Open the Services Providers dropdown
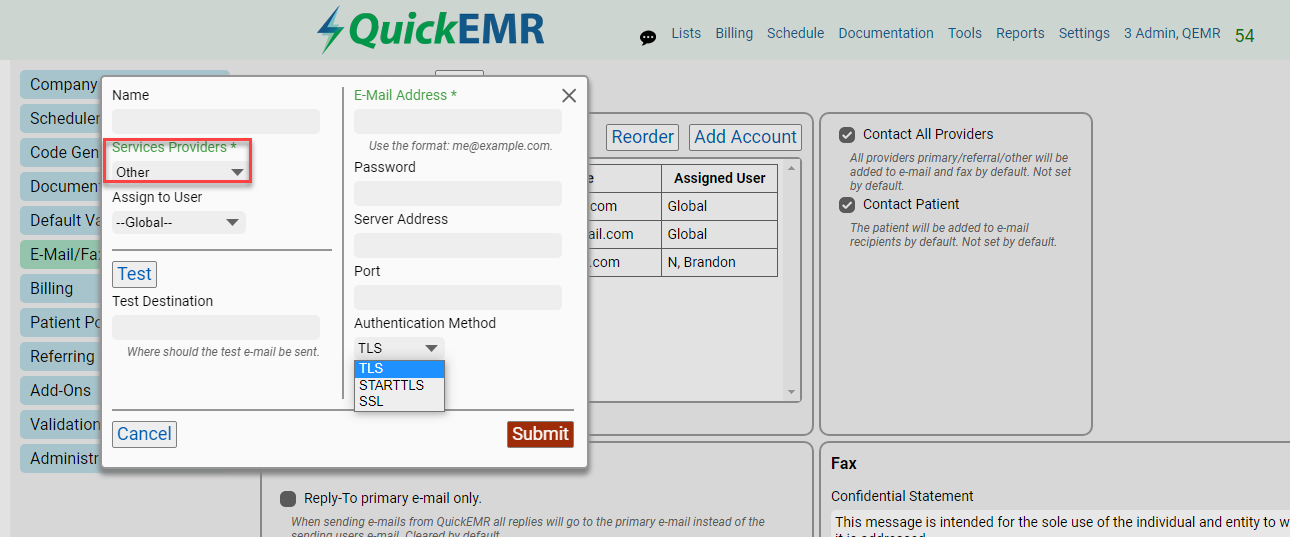The width and height of the screenshot is (1290, 537). (179, 172)
